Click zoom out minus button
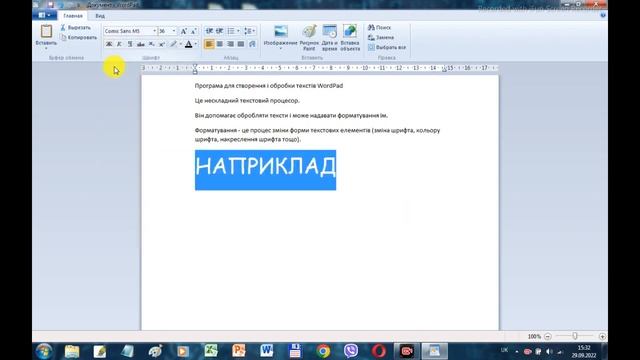The image size is (640, 360). point(548,336)
